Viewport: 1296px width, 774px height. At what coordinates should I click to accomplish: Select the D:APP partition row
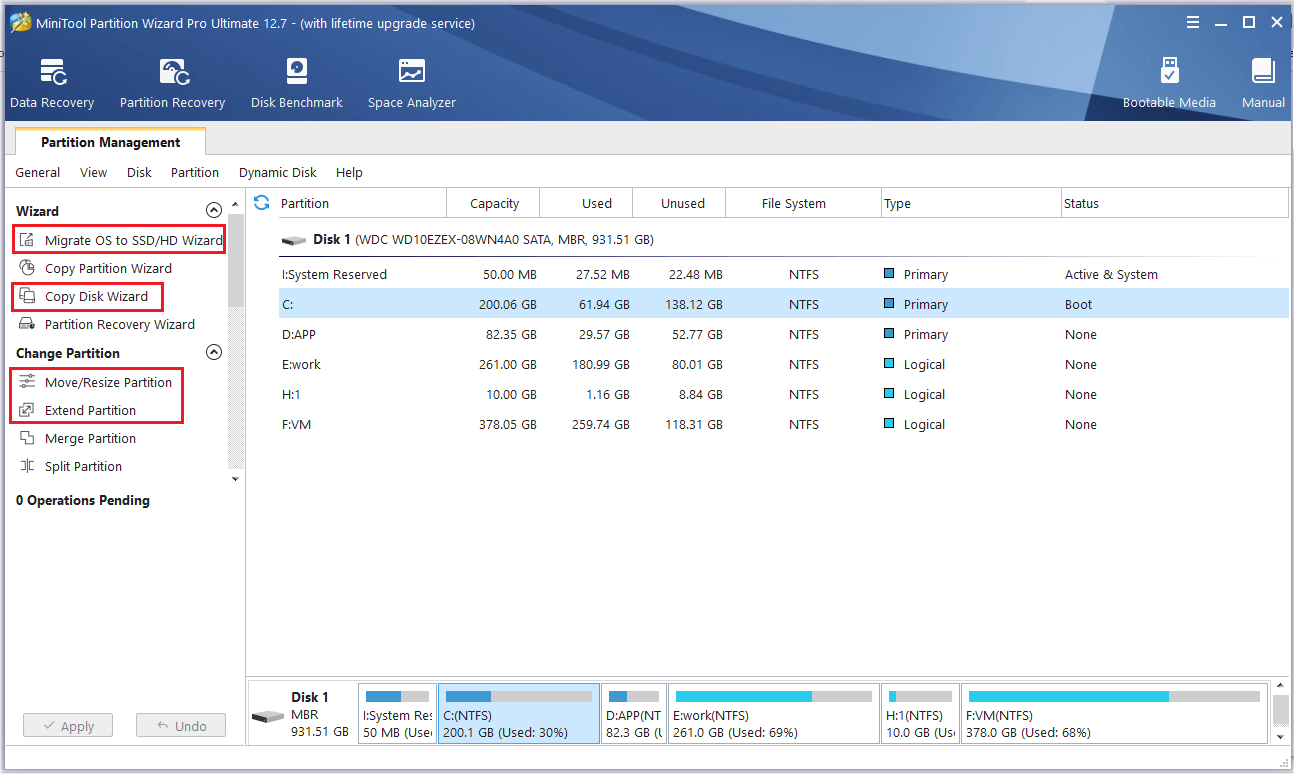[784, 334]
